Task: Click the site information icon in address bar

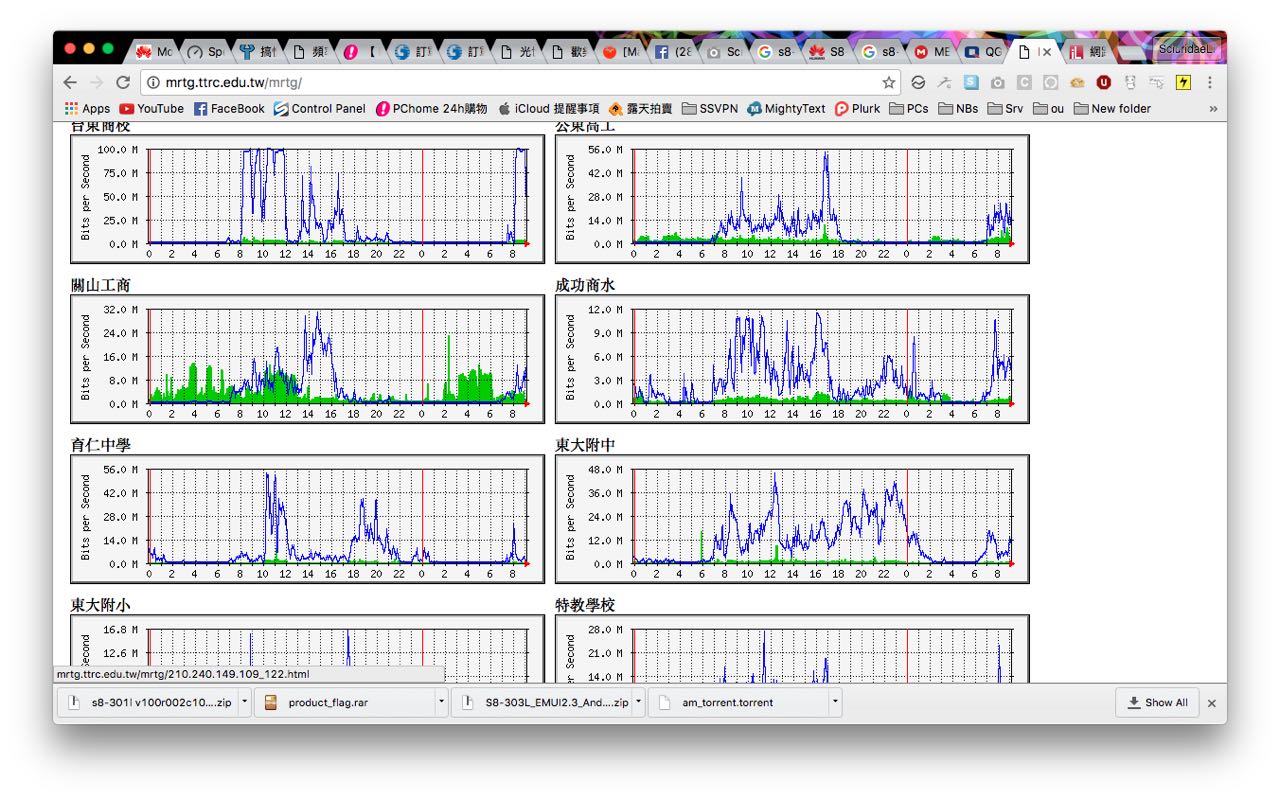Action: click(153, 83)
